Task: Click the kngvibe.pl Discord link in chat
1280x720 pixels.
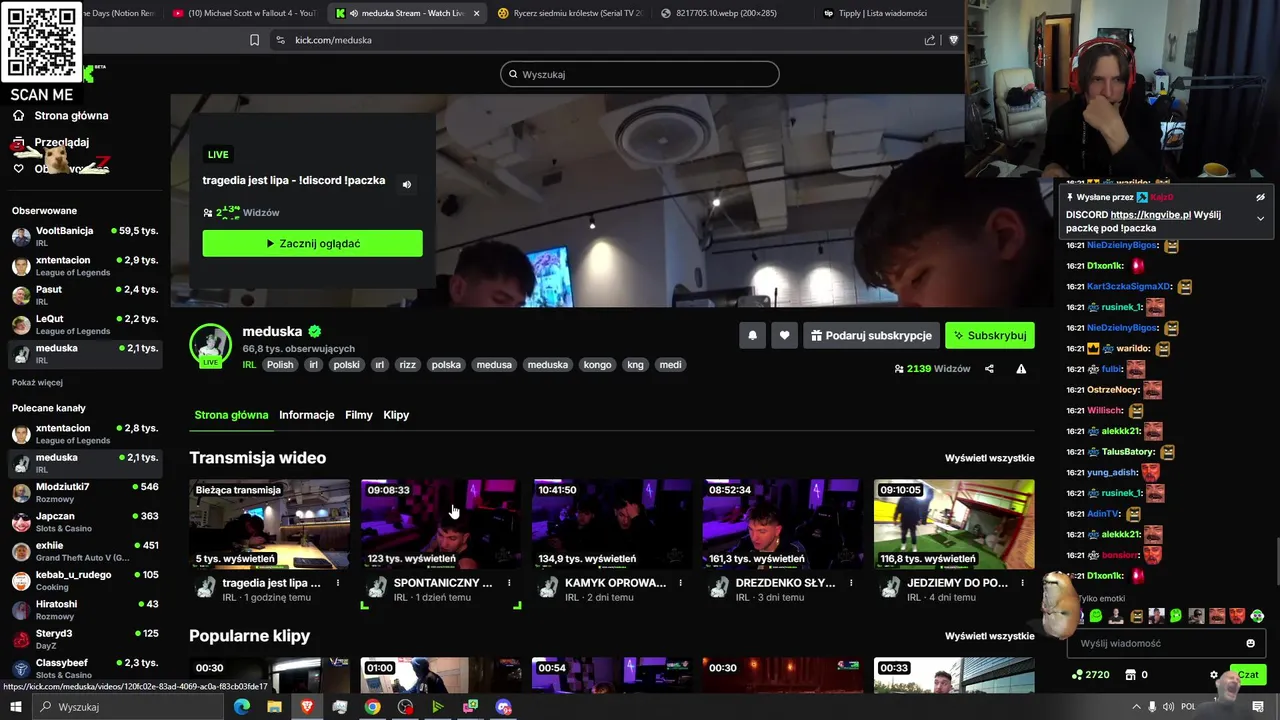Action: point(1150,215)
